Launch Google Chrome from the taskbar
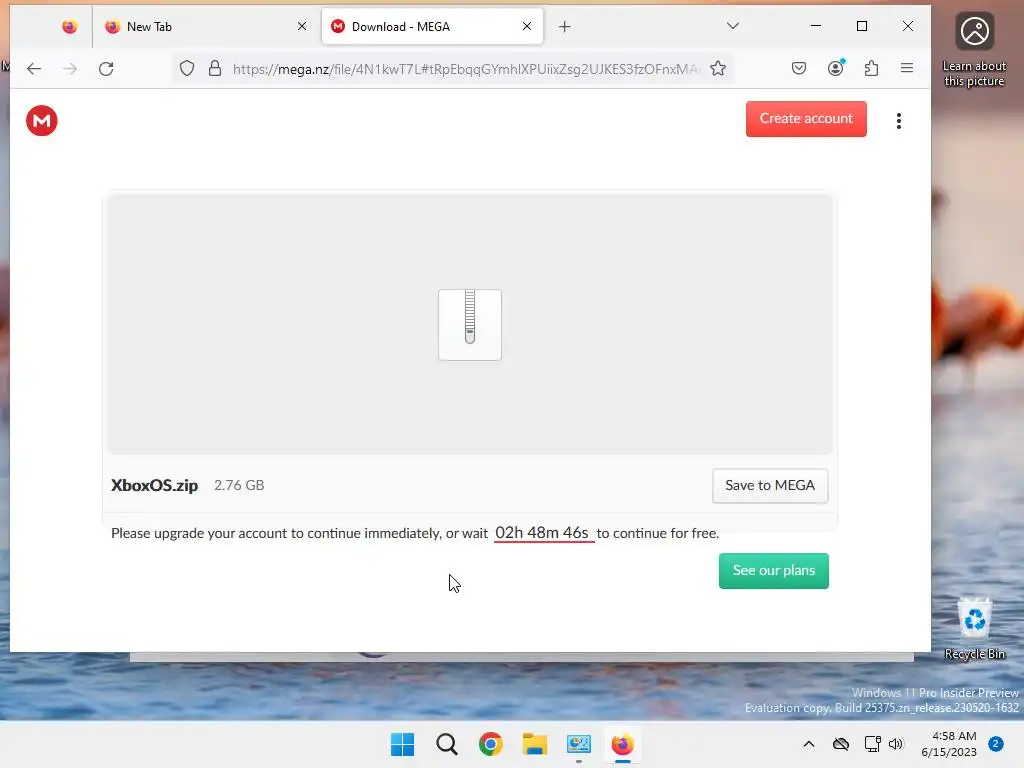This screenshot has height=768, width=1024. [x=490, y=744]
